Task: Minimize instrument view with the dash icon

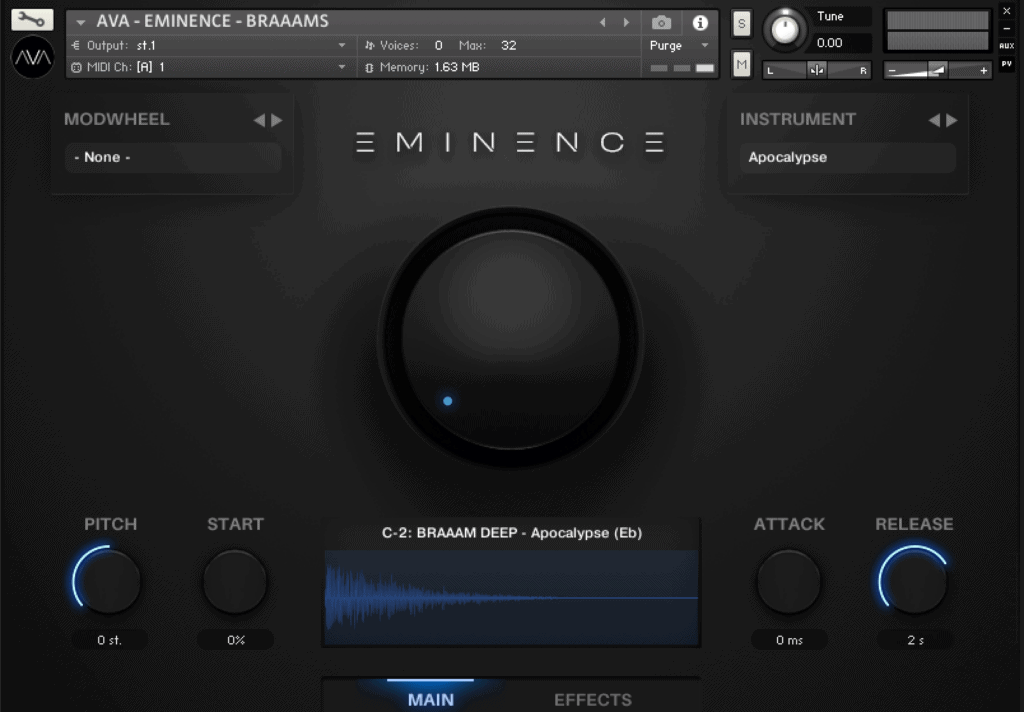Action: click(x=1006, y=29)
